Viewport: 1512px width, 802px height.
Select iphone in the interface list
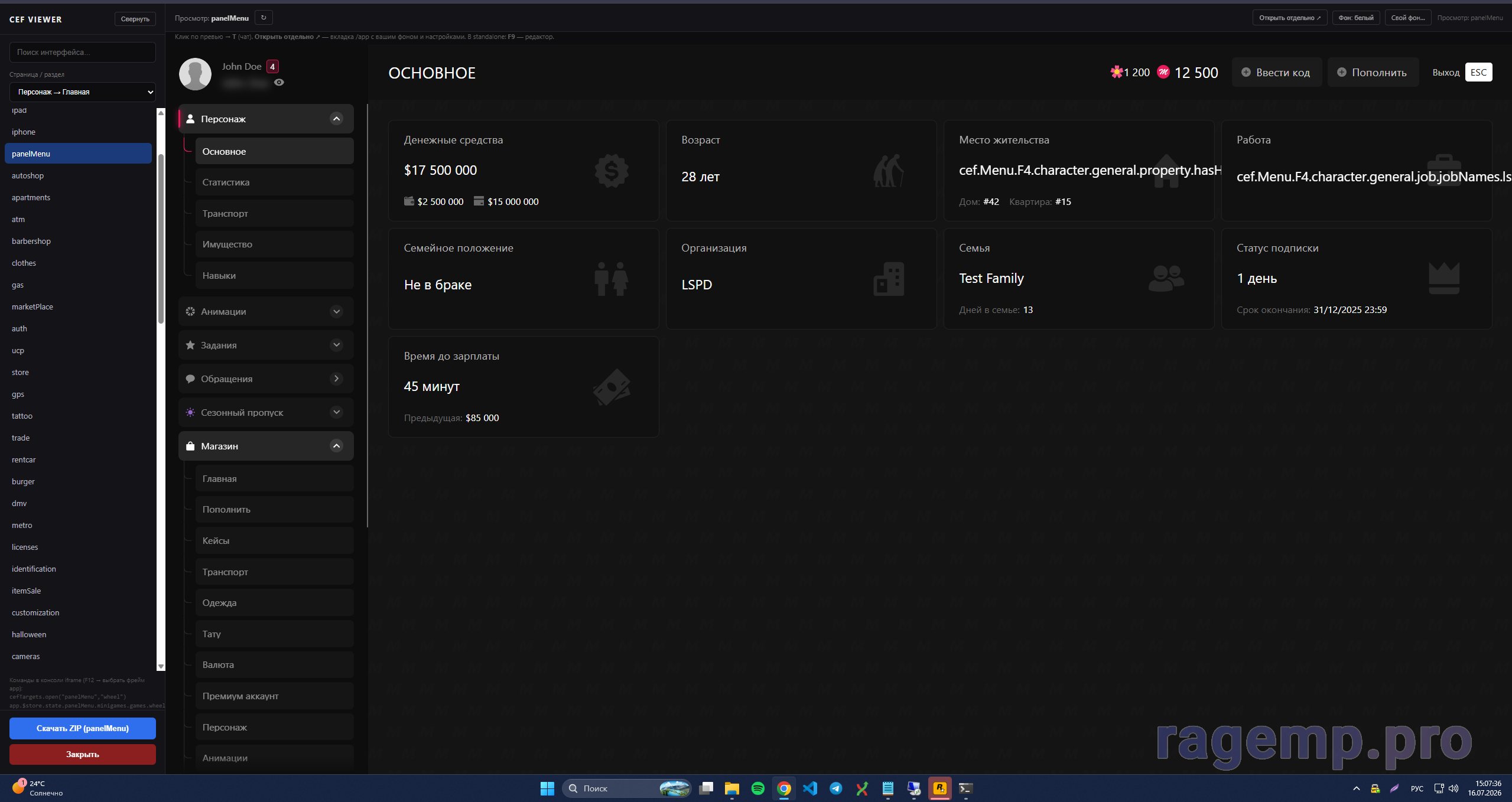point(78,132)
